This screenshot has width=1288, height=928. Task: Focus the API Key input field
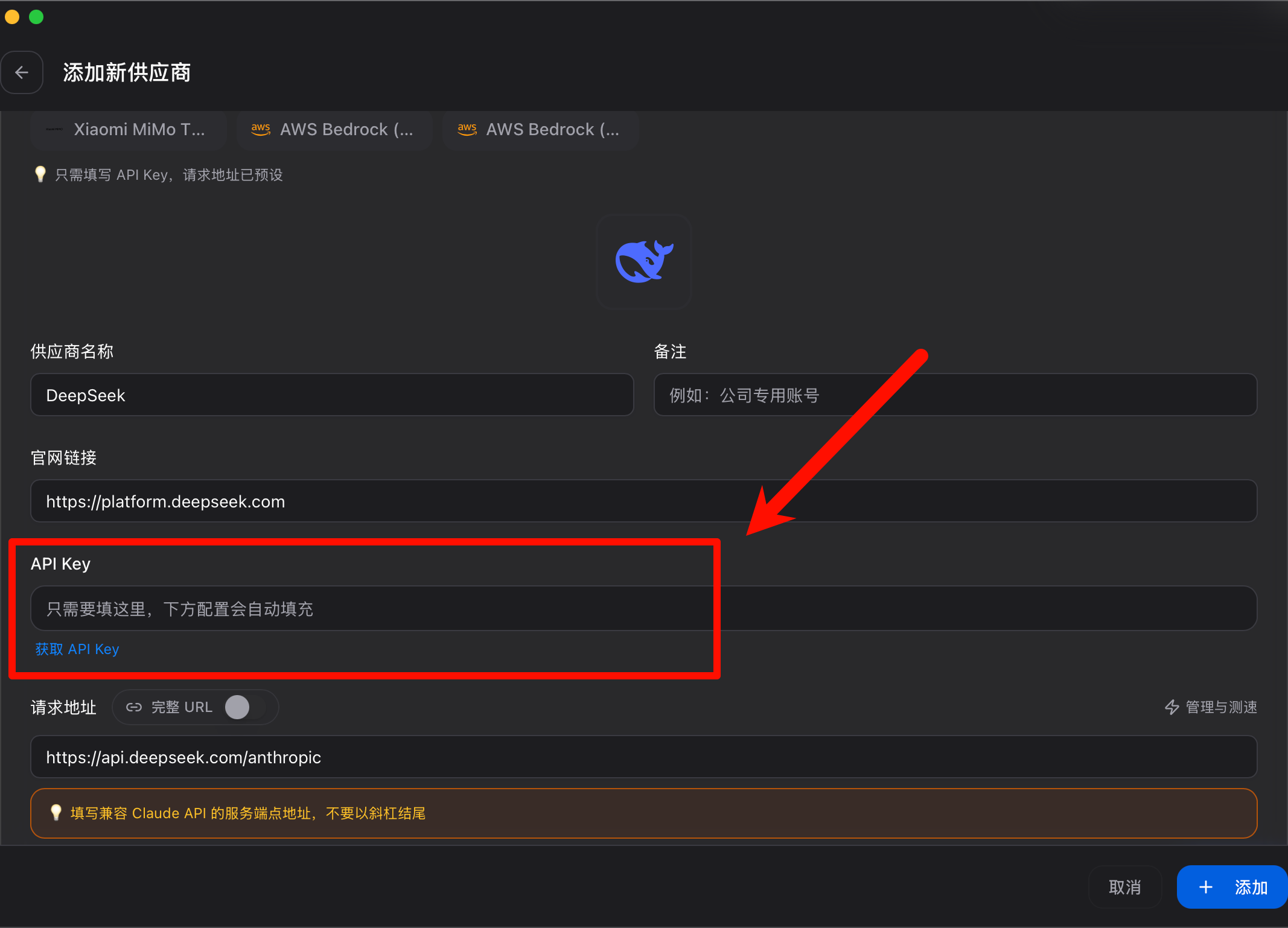pos(643,609)
